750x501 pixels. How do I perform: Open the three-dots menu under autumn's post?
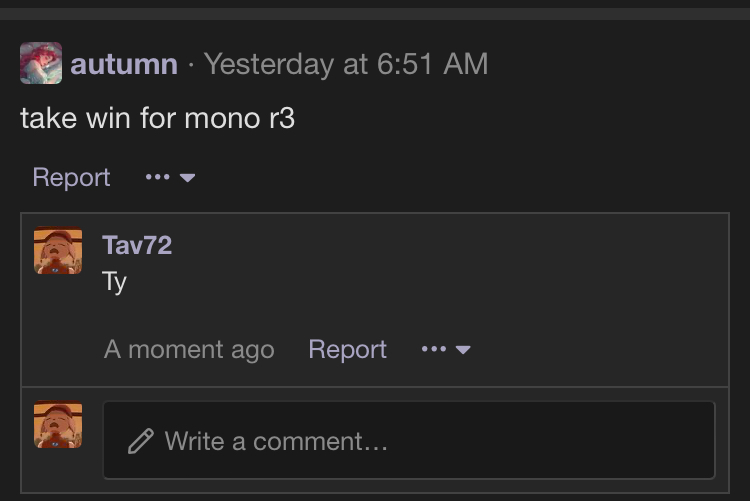point(157,178)
